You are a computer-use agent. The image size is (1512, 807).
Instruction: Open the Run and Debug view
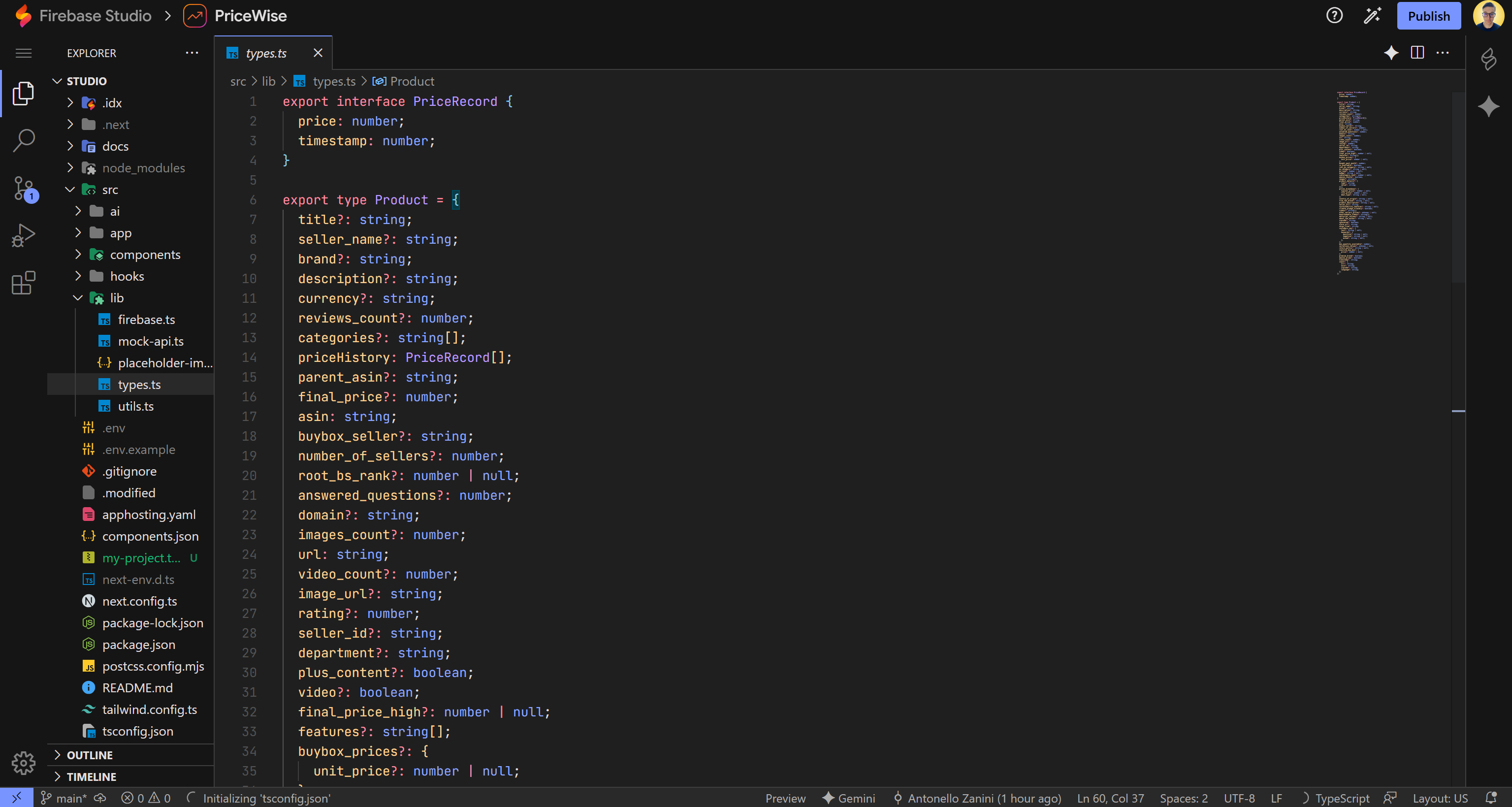coord(24,235)
